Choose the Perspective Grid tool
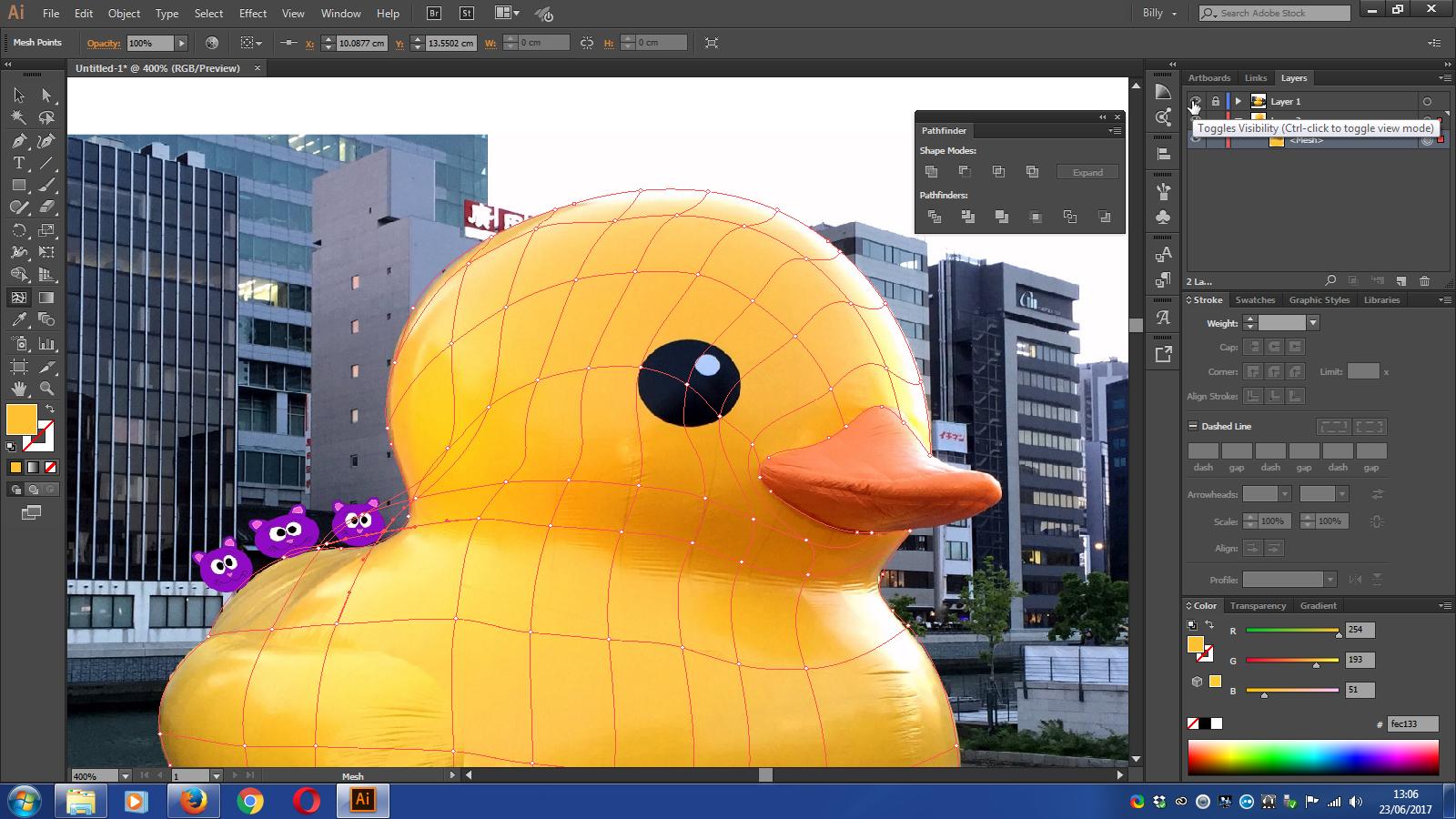The image size is (1456, 819). (x=46, y=275)
